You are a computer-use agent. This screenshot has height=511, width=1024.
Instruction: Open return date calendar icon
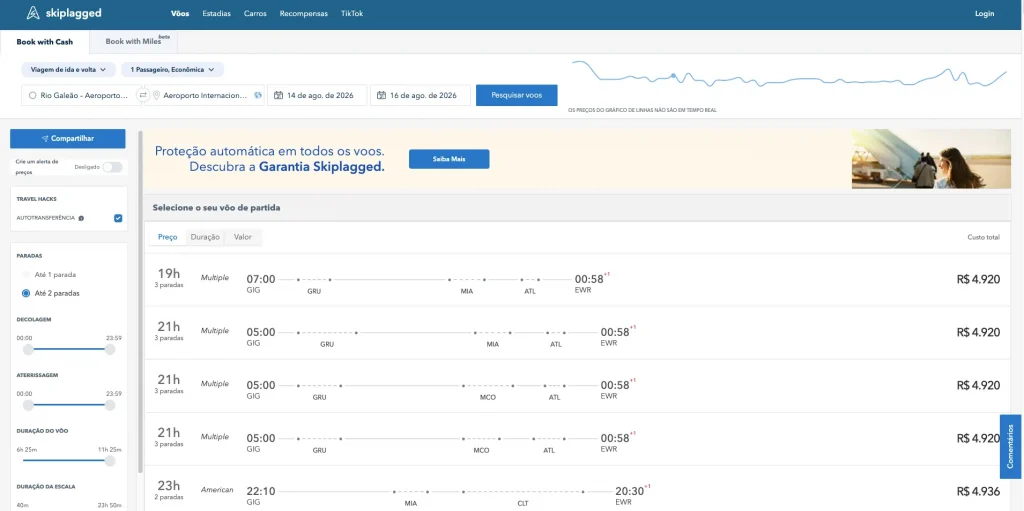[x=381, y=95]
